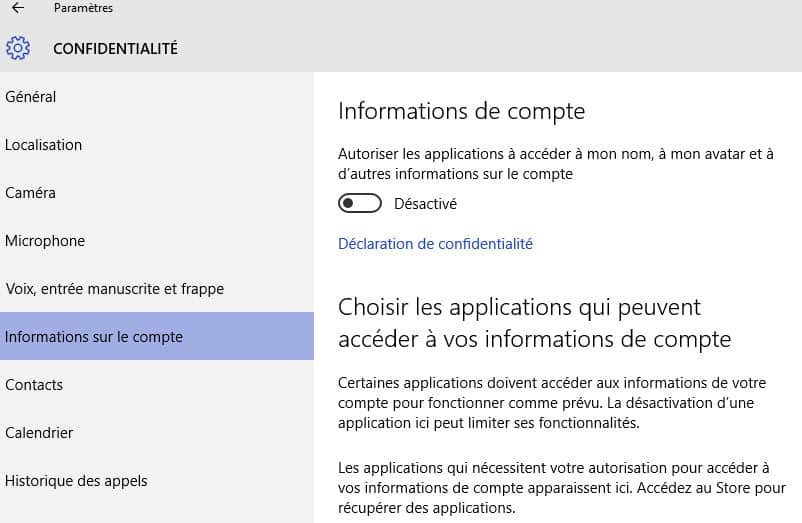
Task: Select Général in the sidebar
Action: [x=157, y=97]
